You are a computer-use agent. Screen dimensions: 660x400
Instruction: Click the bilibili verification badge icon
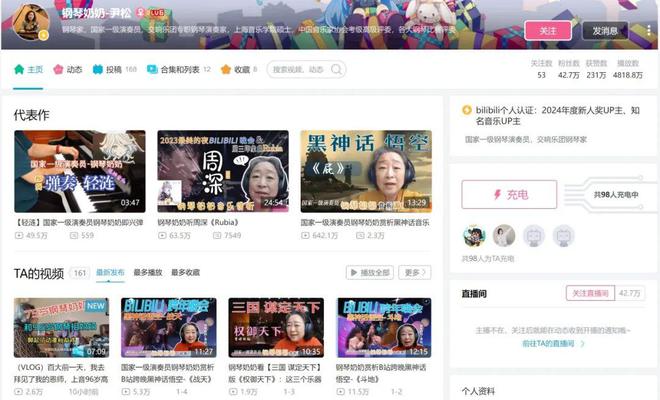click(x=467, y=110)
